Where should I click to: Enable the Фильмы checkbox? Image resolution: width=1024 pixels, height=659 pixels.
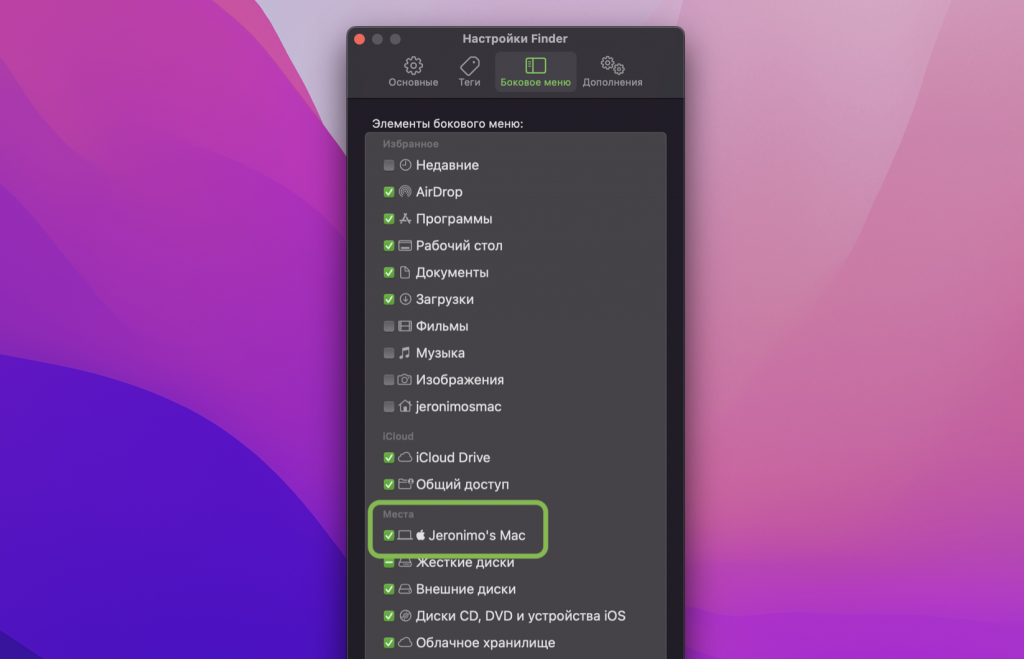pos(389,326)
